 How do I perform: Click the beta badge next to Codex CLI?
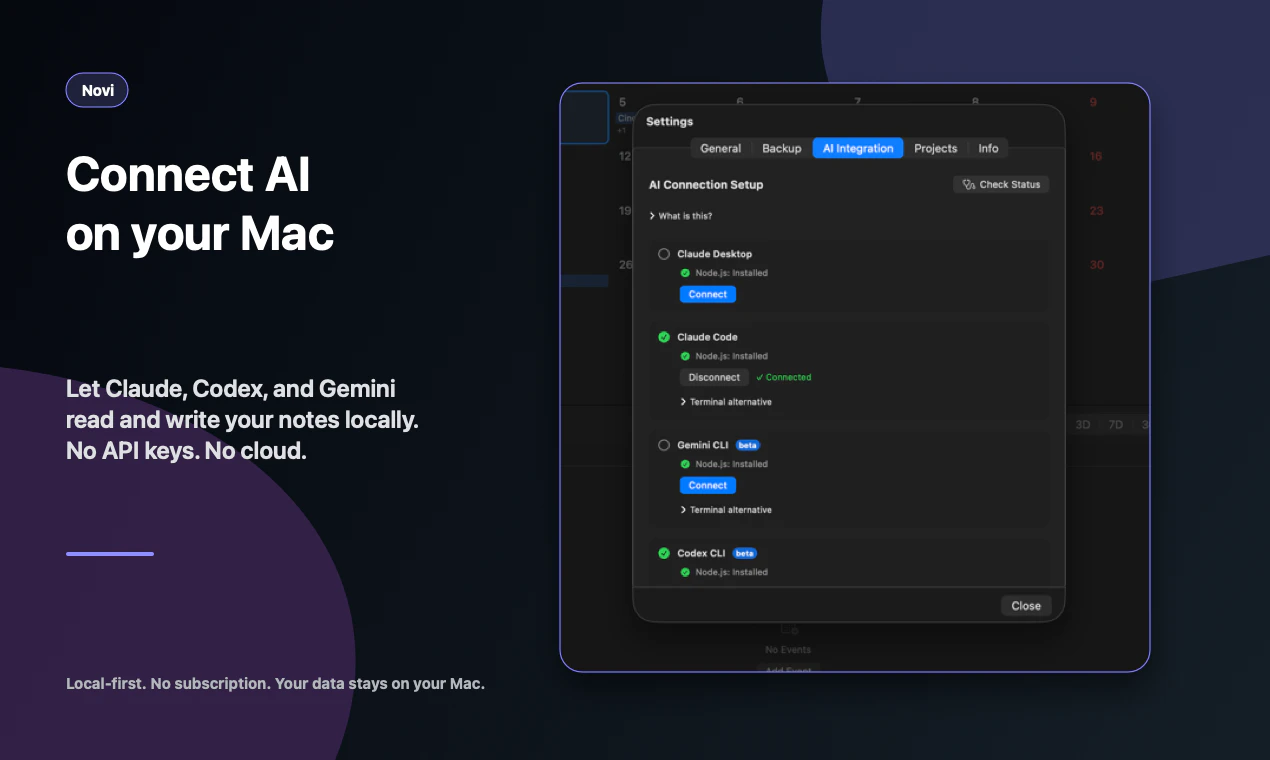coord(745,553)
